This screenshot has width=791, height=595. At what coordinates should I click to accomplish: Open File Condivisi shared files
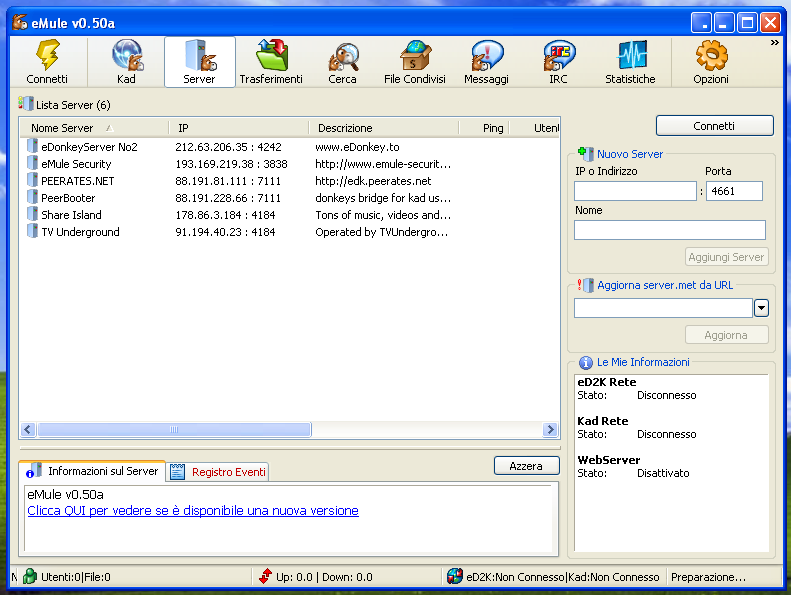pyautogui.click(x=414, y=62)
